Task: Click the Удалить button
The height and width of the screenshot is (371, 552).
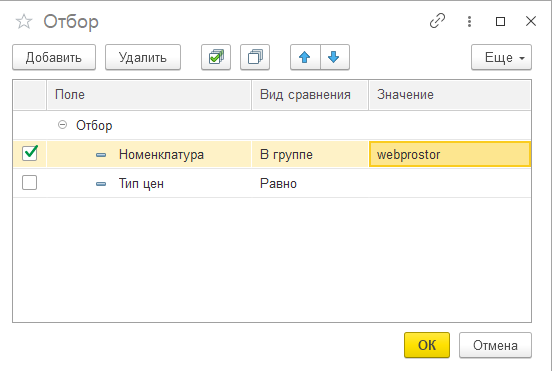Action: point(143,57)
